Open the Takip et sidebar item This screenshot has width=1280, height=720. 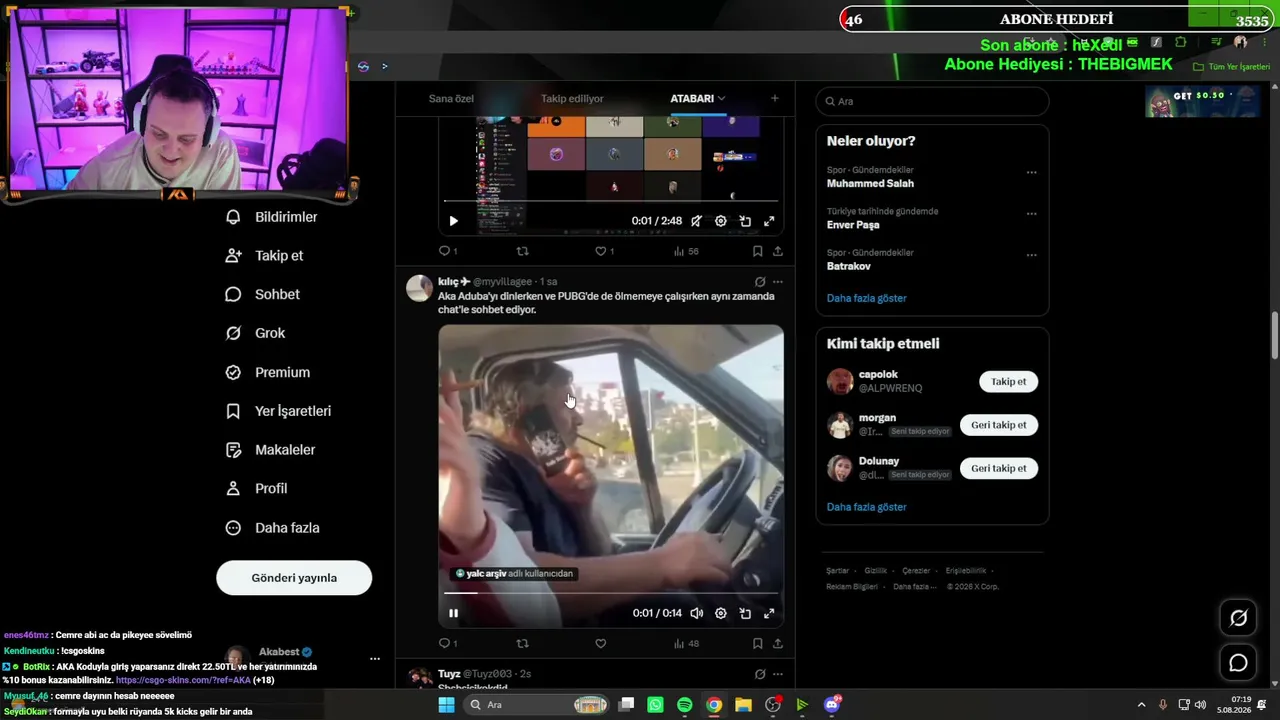pyautogui.click(x=265, y=256)
